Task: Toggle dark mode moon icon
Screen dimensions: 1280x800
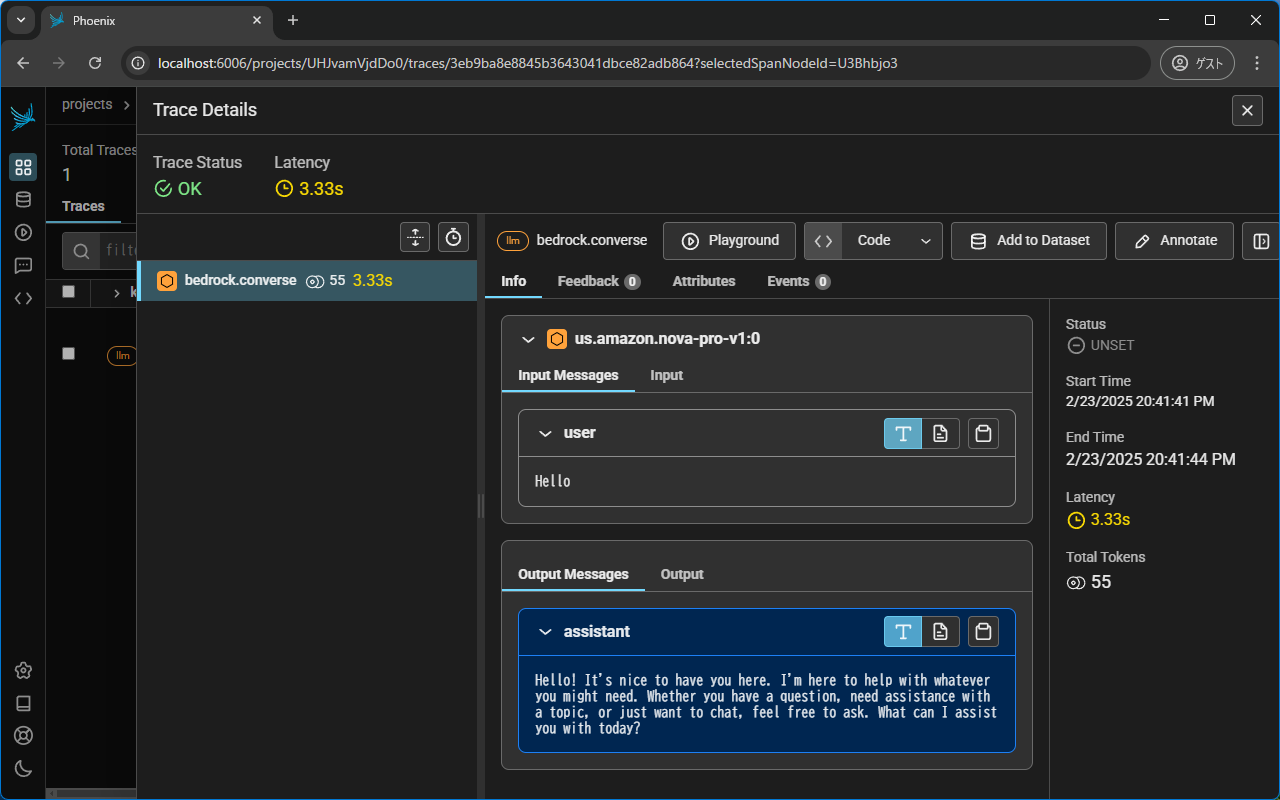Action: click(x=23, y=769)
